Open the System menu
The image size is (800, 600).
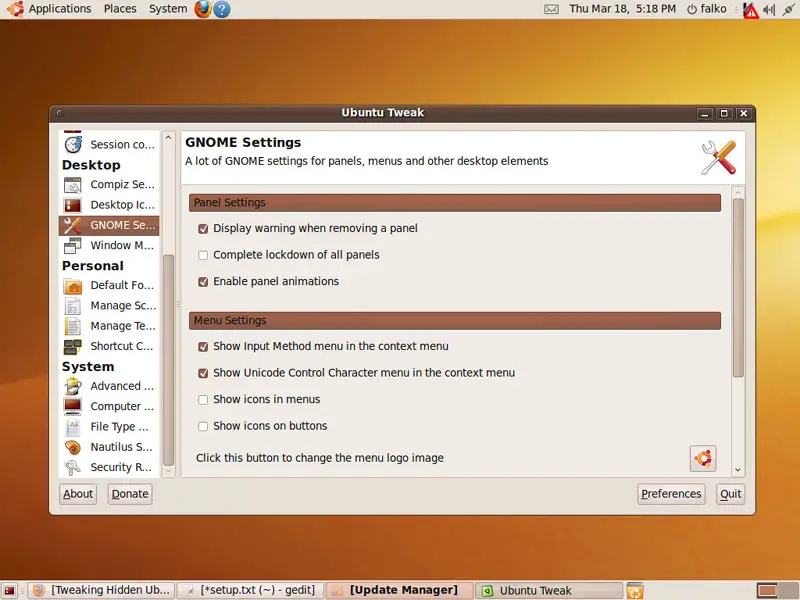click(x=168, y=9)
